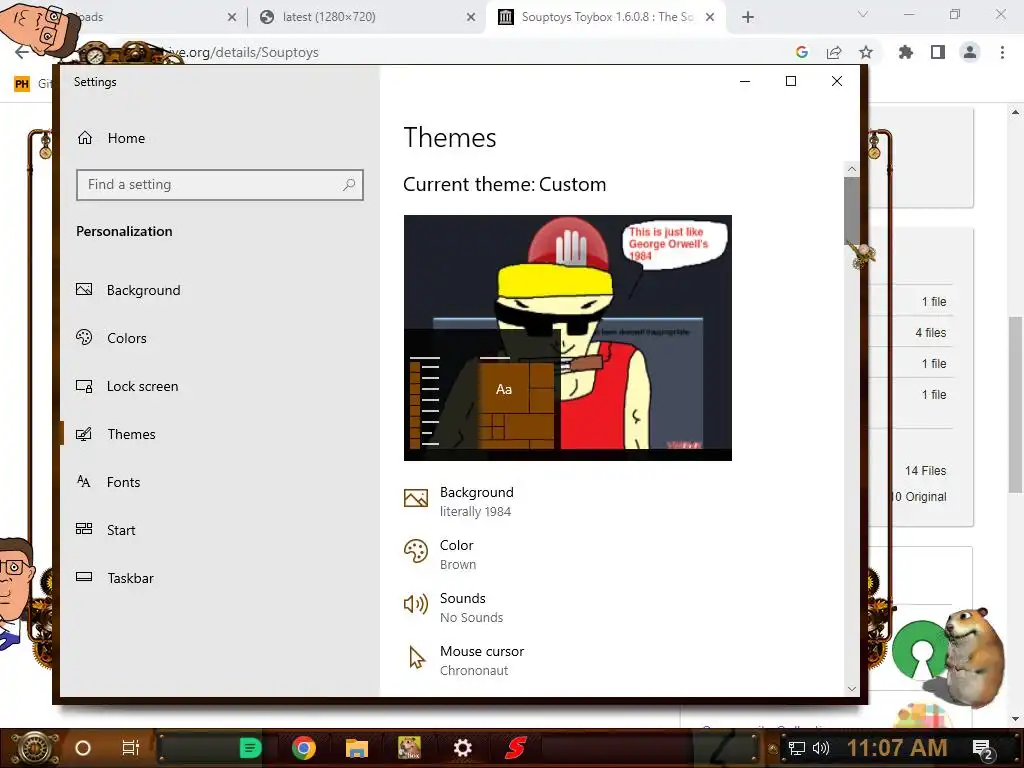Image resolution: width=1024 pixels, height=768 pixels.
Task: Open Chrome tab search chevron
Action: tap(863, 14)
